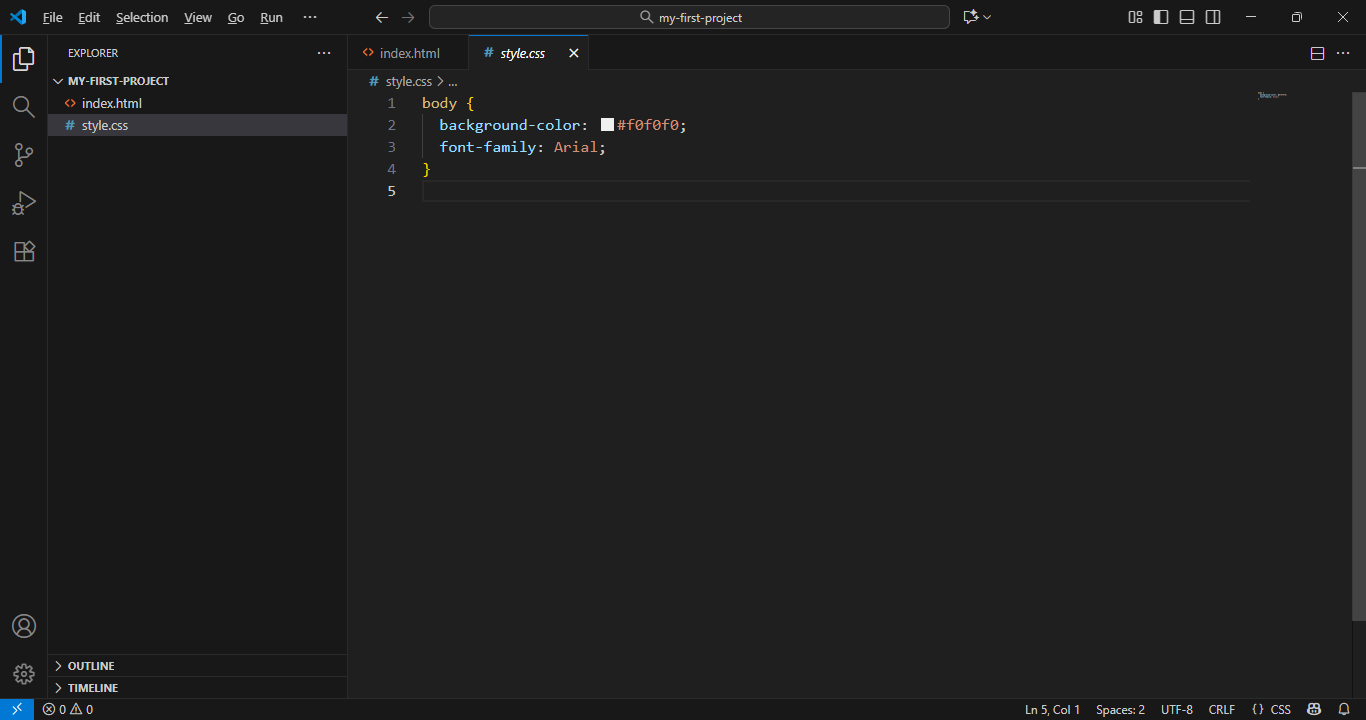Change the CRLF line ending setting

click(x=1222, y=709)
